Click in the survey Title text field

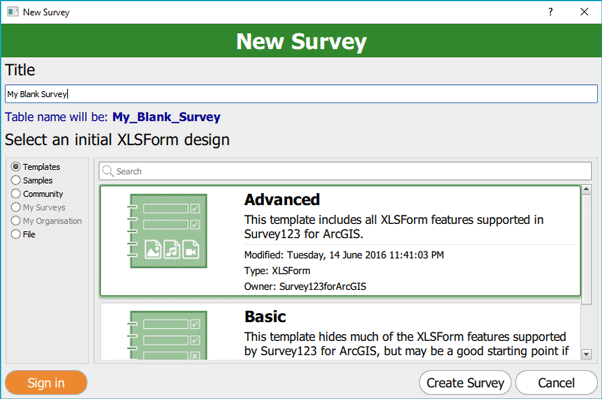(x=301, y=94)
